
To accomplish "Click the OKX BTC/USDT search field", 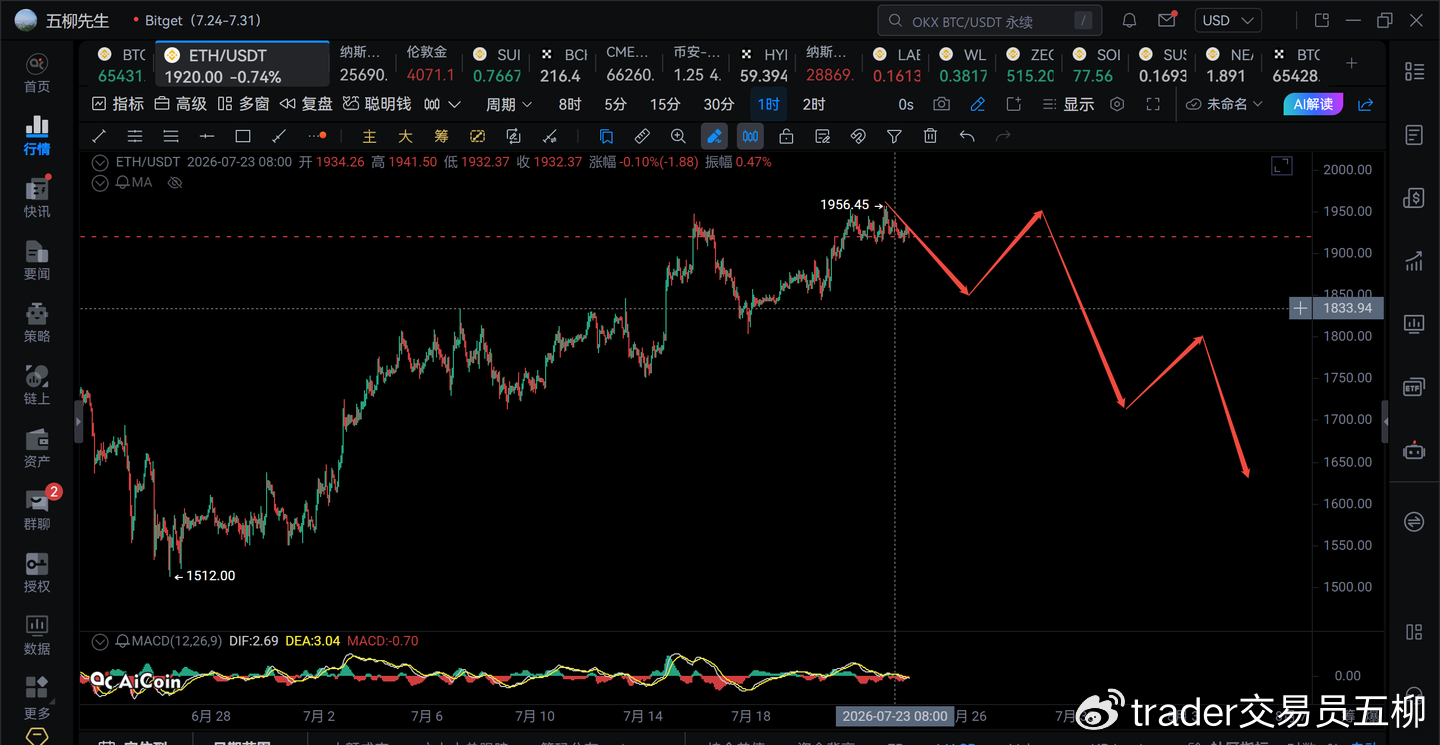I will click(x=990, y=20).
